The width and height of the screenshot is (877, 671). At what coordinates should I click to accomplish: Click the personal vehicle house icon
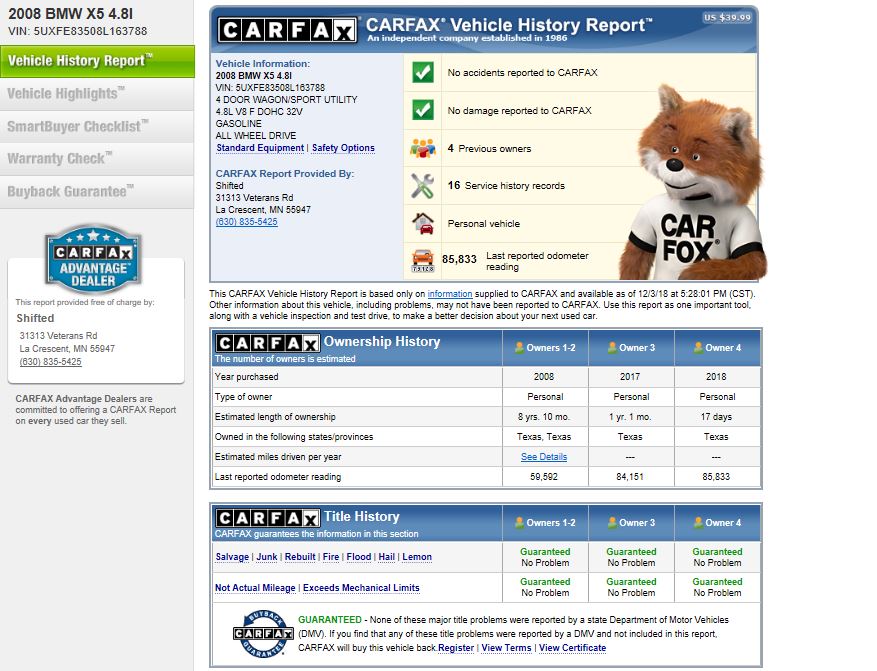coord(423,224)
